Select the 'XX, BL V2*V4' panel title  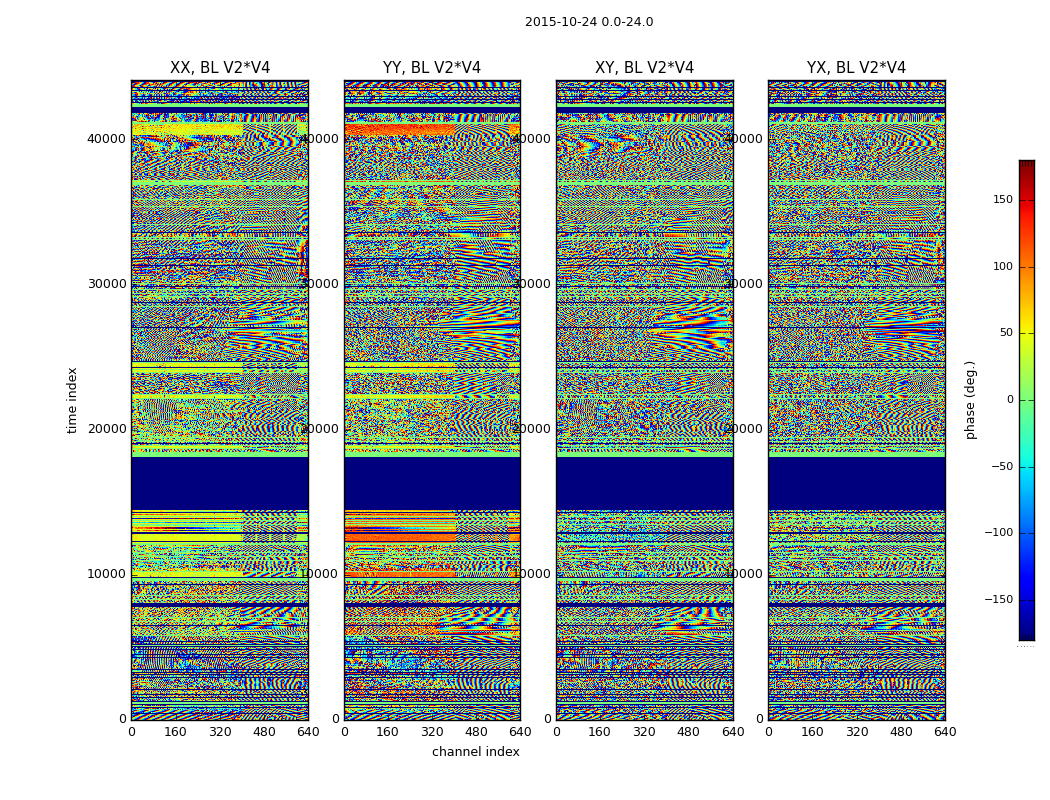coord(220,68)
